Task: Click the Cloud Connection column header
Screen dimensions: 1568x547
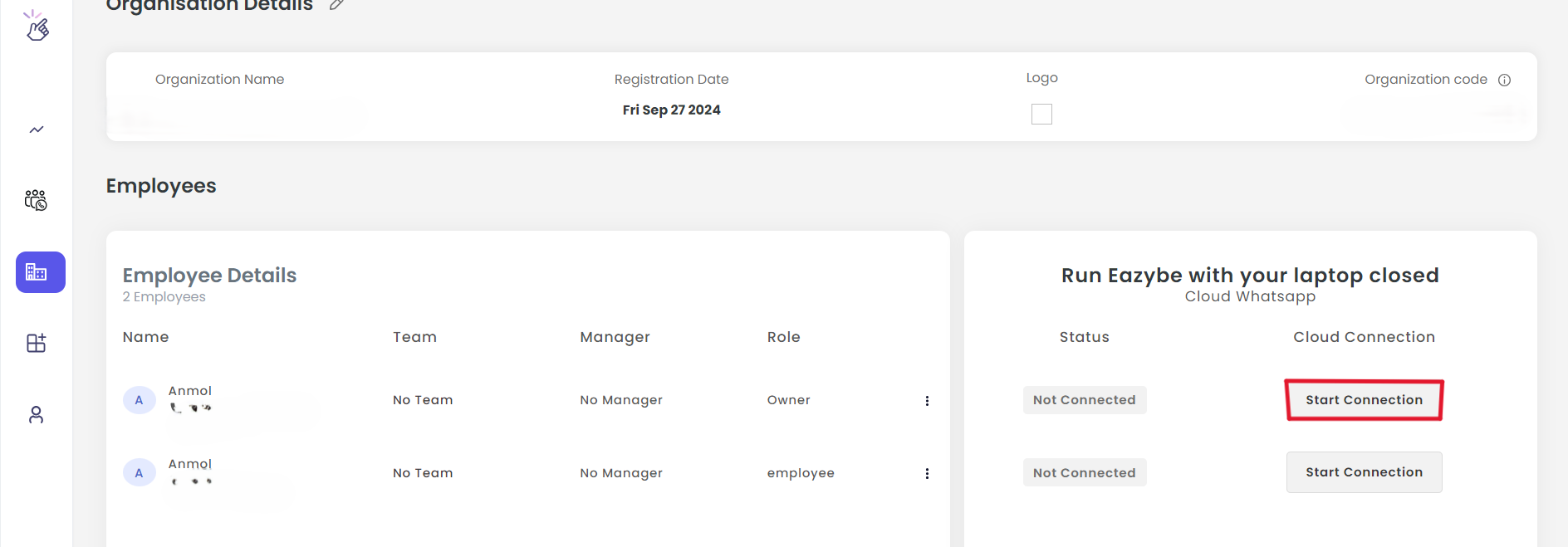Action: tap(1364, 337)
